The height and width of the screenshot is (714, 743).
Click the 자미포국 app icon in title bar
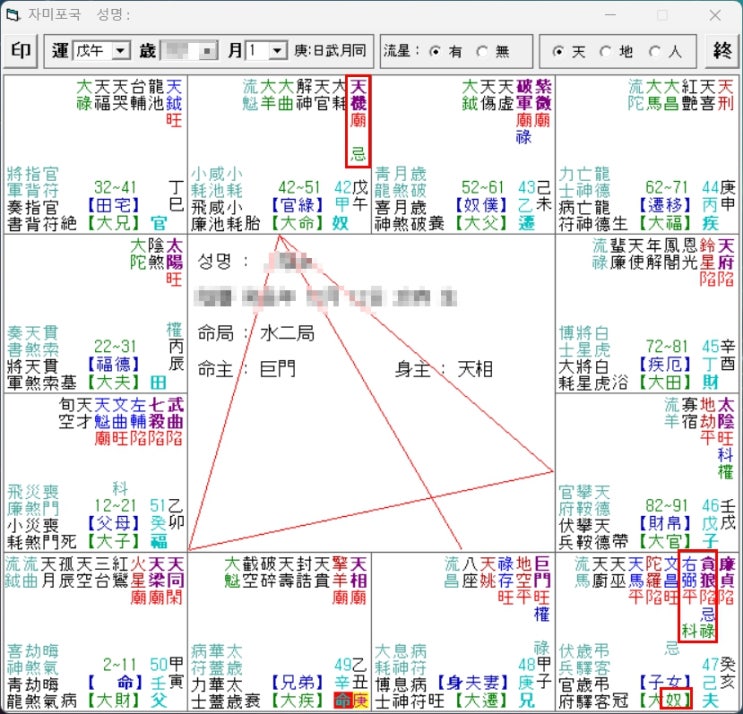tap(13, 15)
